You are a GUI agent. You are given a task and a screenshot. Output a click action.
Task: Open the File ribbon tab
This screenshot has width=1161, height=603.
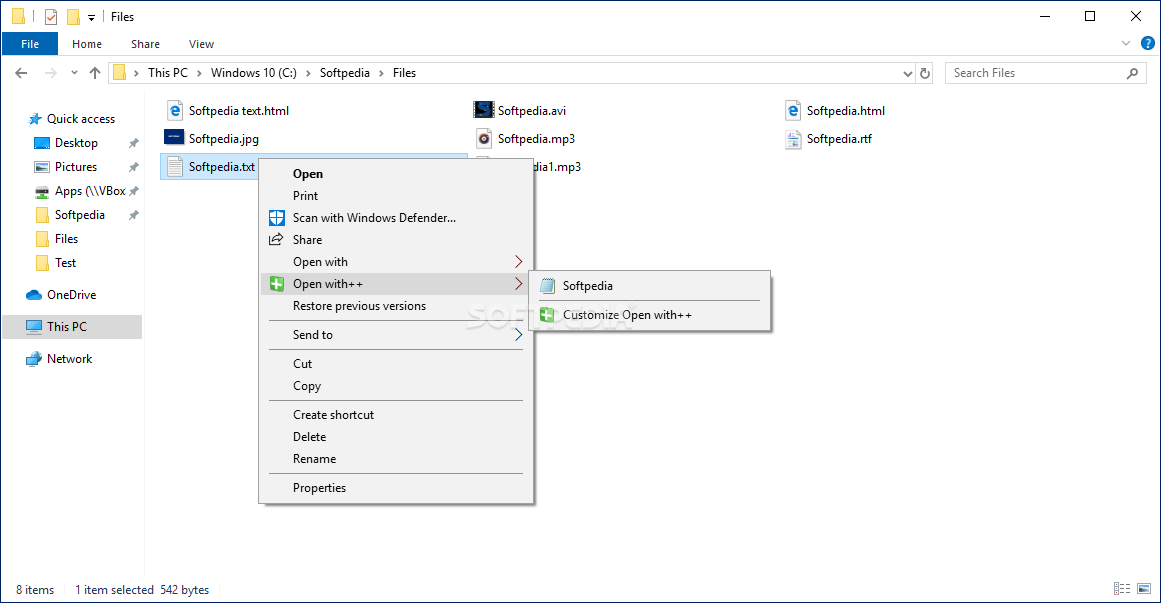[30, 44]
